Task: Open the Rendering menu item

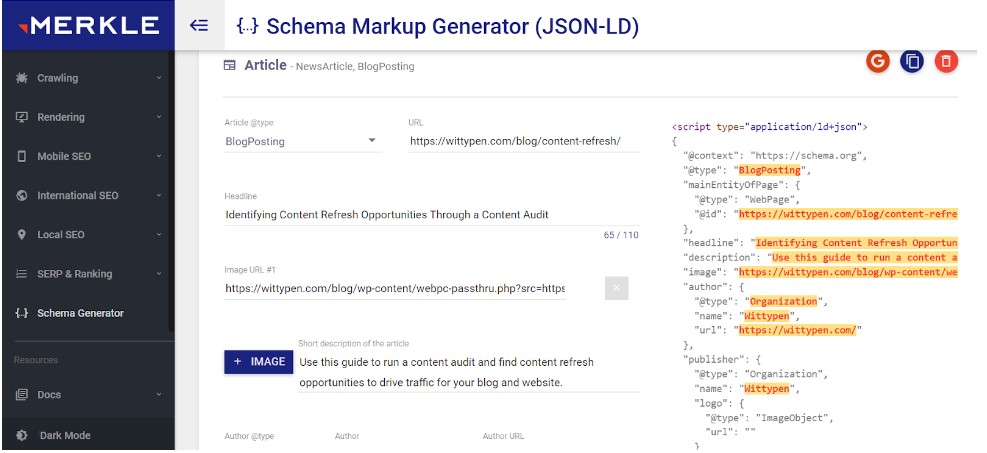Action: [x=87, y=117]
